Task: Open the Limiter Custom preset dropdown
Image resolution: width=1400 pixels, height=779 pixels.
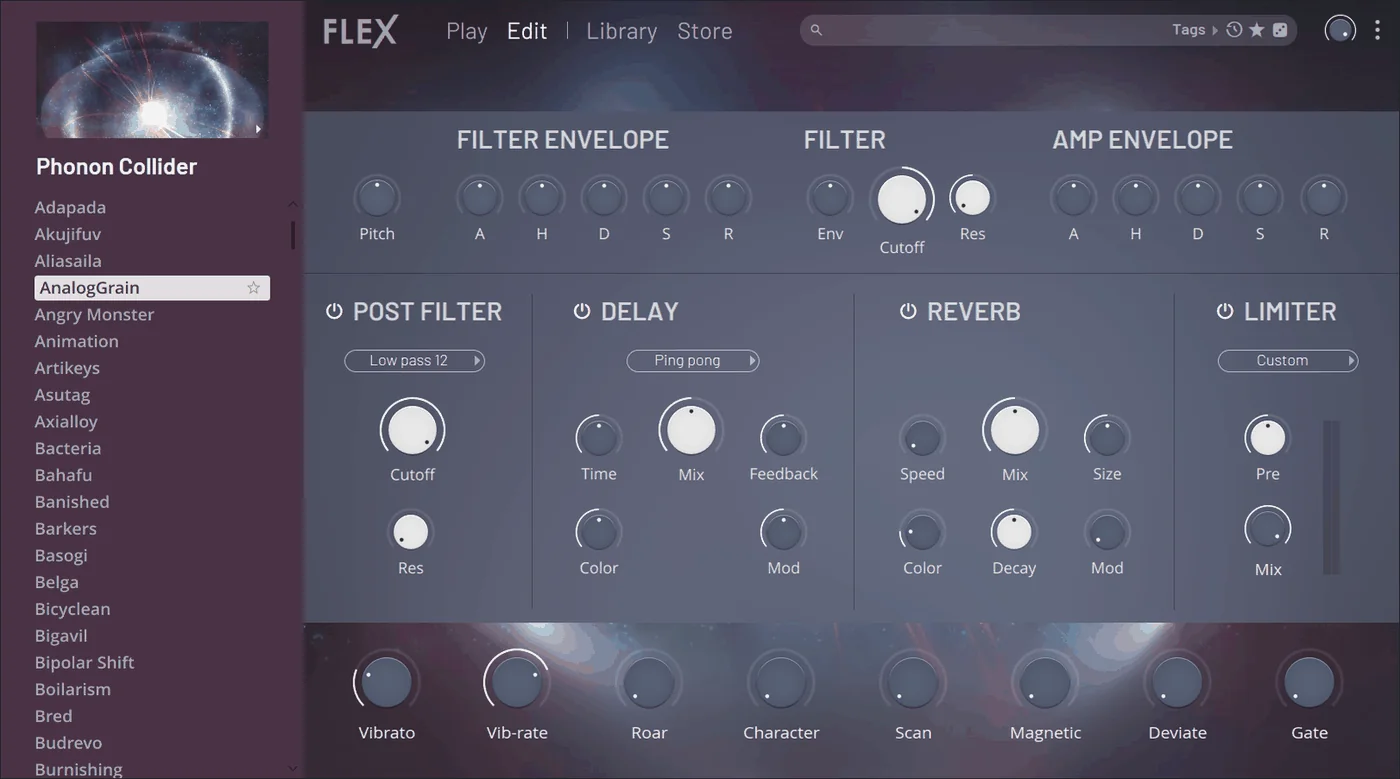Action: [1288, 361]
